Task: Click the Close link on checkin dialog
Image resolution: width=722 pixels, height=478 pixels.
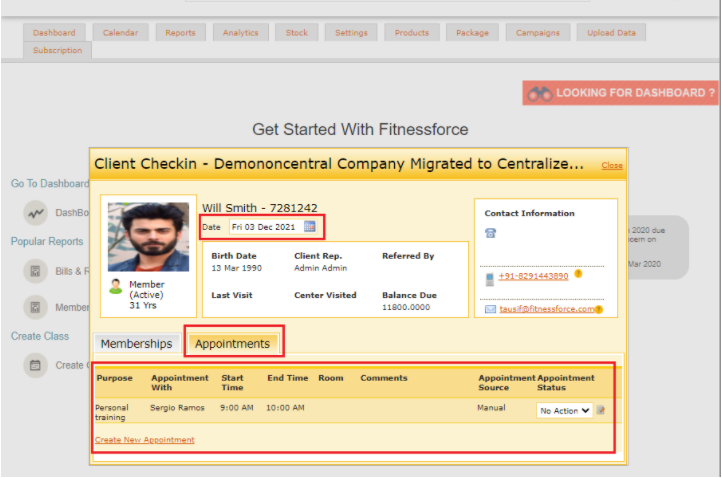Action: pyautogui.click(x=612, y=165)
